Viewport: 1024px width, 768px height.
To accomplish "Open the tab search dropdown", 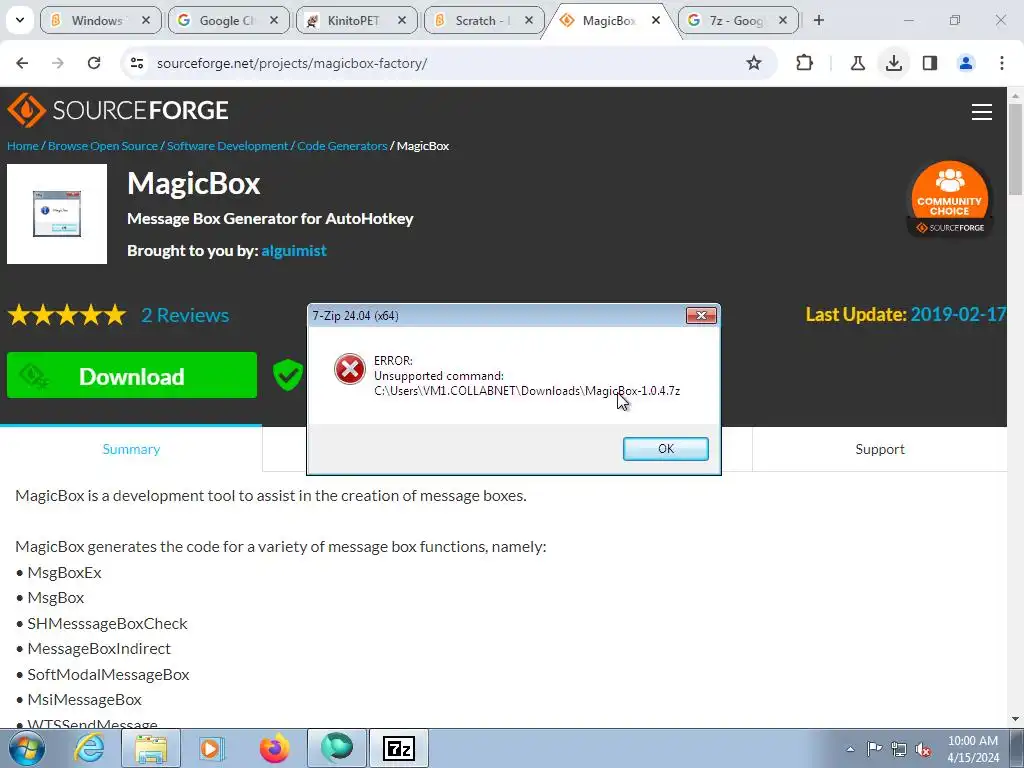I will coord(20,20).
